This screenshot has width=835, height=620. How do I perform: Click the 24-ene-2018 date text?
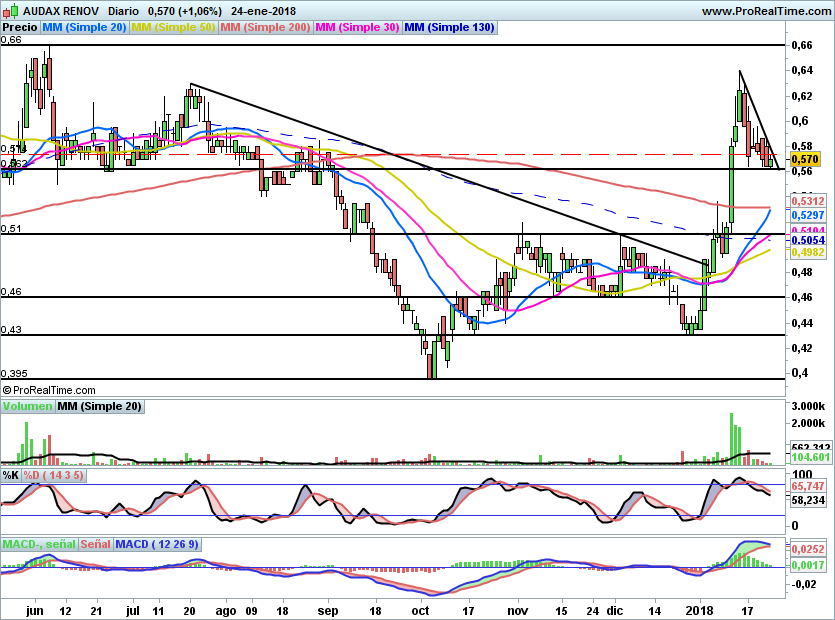(264, 11)
